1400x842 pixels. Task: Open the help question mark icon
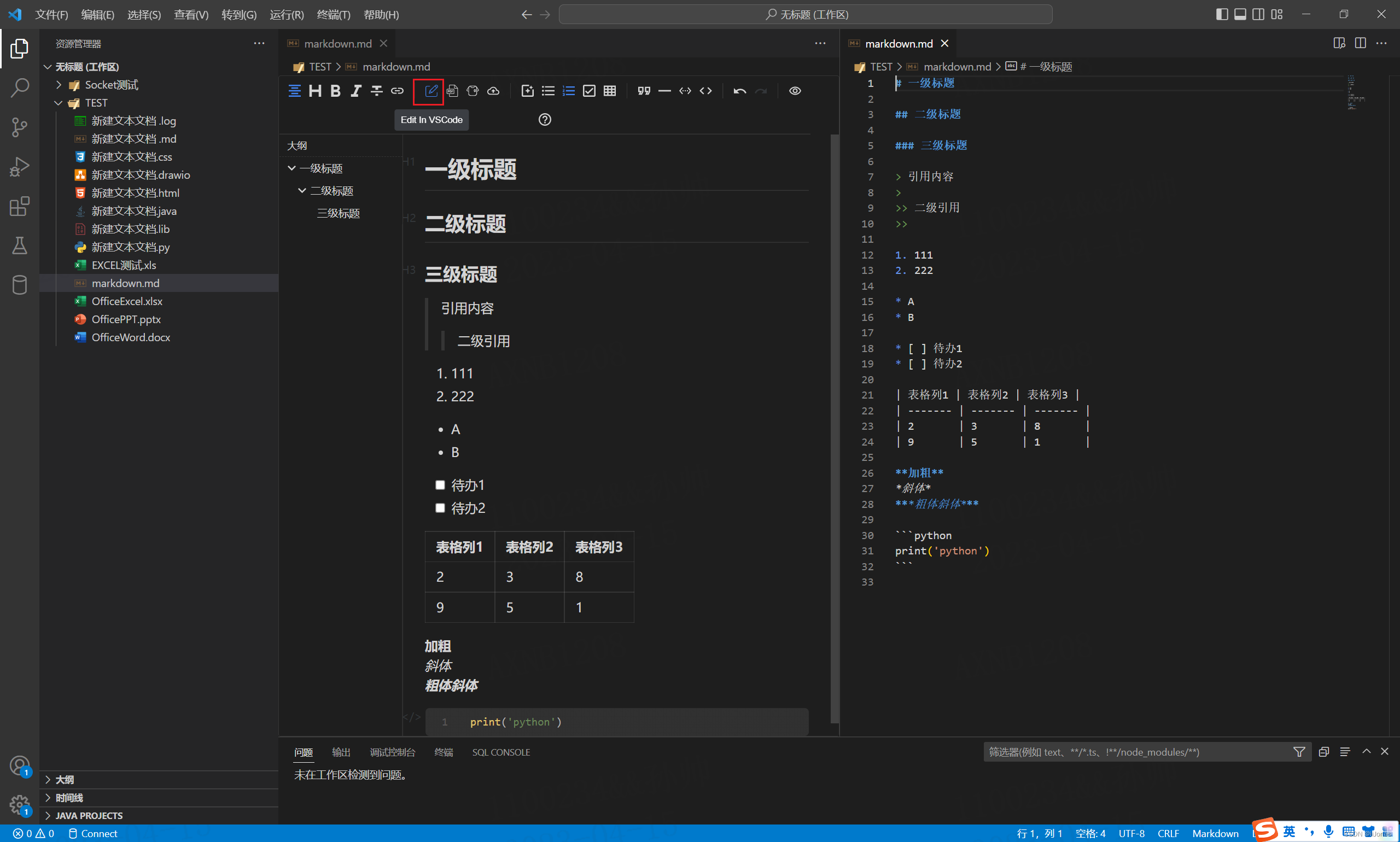click(545, 120)
